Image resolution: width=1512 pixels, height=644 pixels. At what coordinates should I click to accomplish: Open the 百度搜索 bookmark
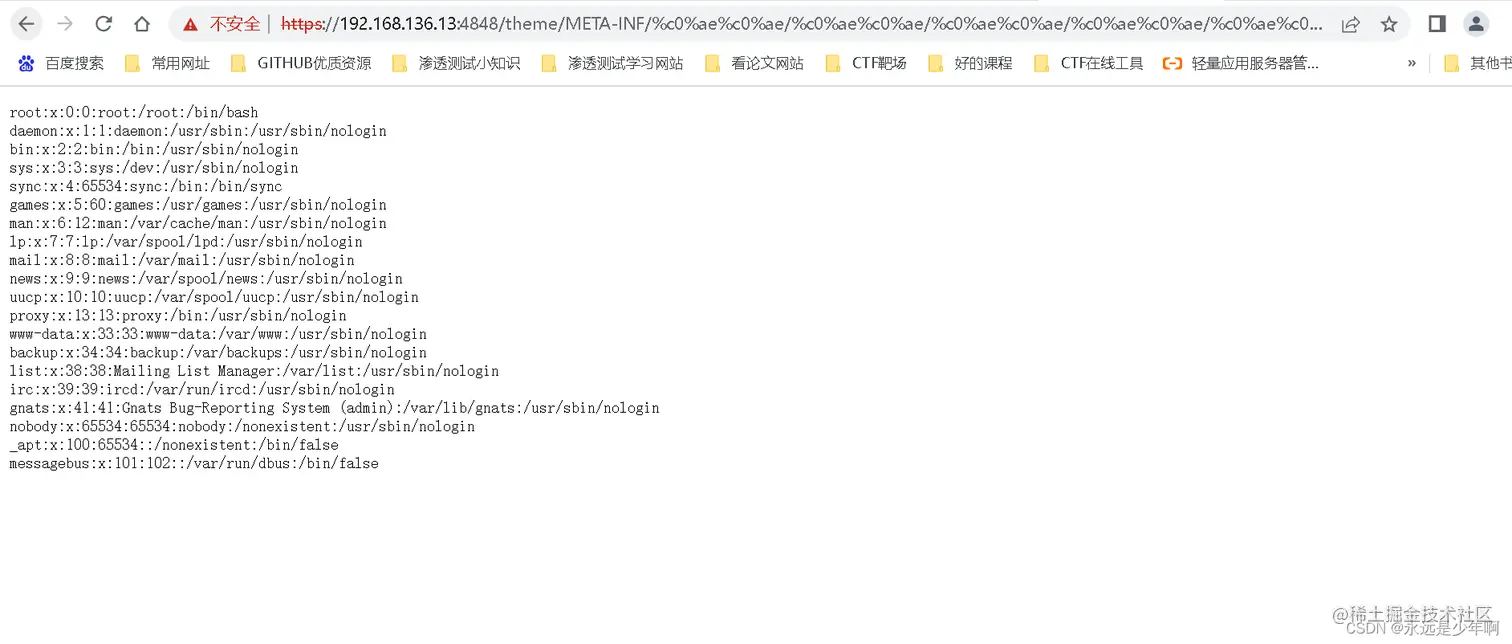[x=61, y=63]
